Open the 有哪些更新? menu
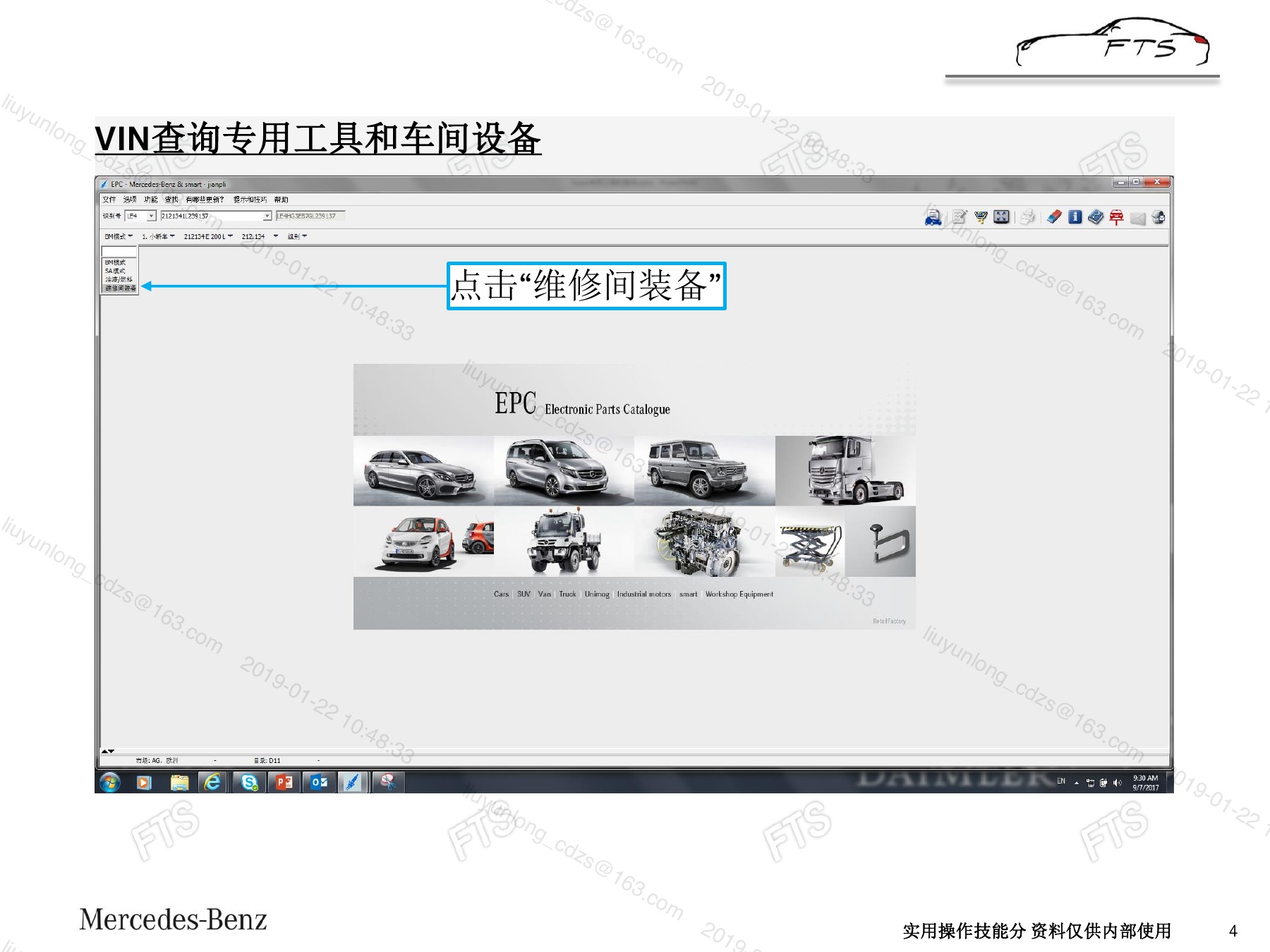This screenshot has width=1270, height=952. click(x=205, y=200)
